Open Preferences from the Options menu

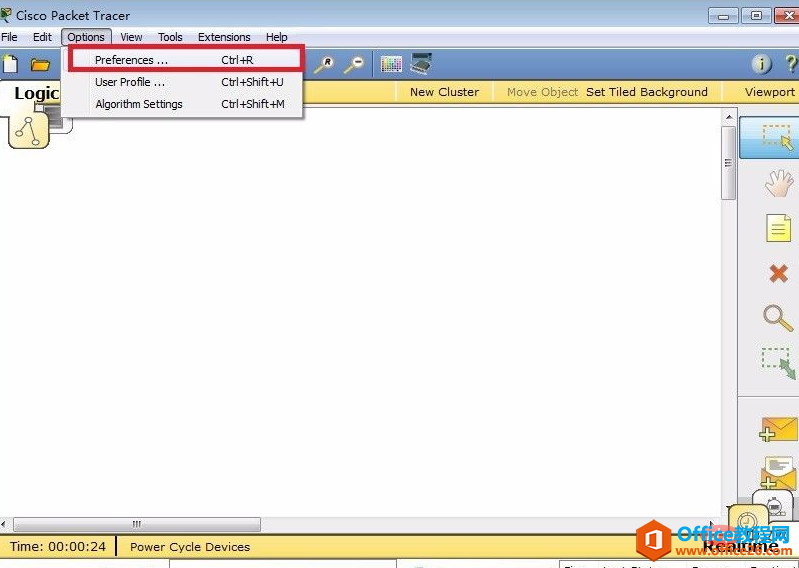[x=186, y=60]
